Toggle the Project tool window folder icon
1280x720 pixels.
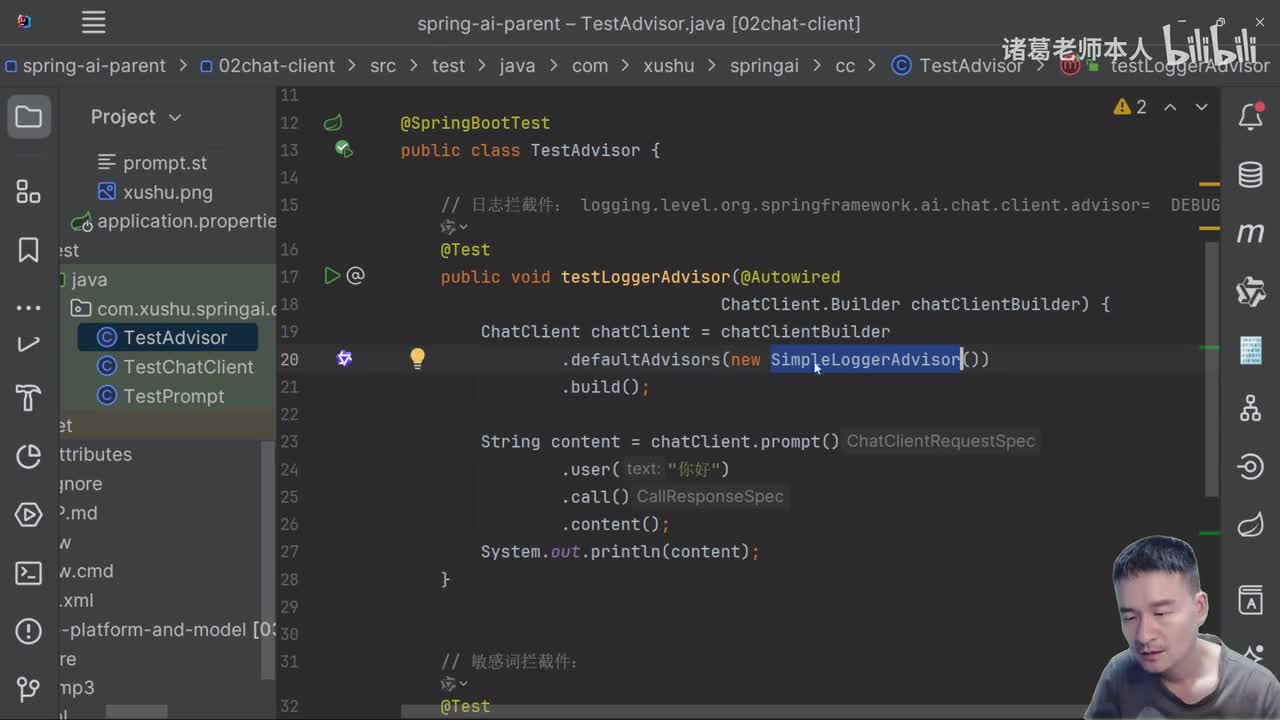28,117
